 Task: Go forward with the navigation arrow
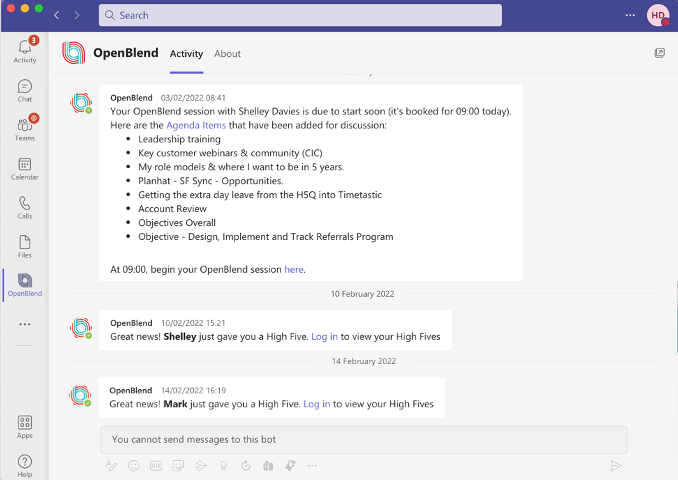(77, 15)
